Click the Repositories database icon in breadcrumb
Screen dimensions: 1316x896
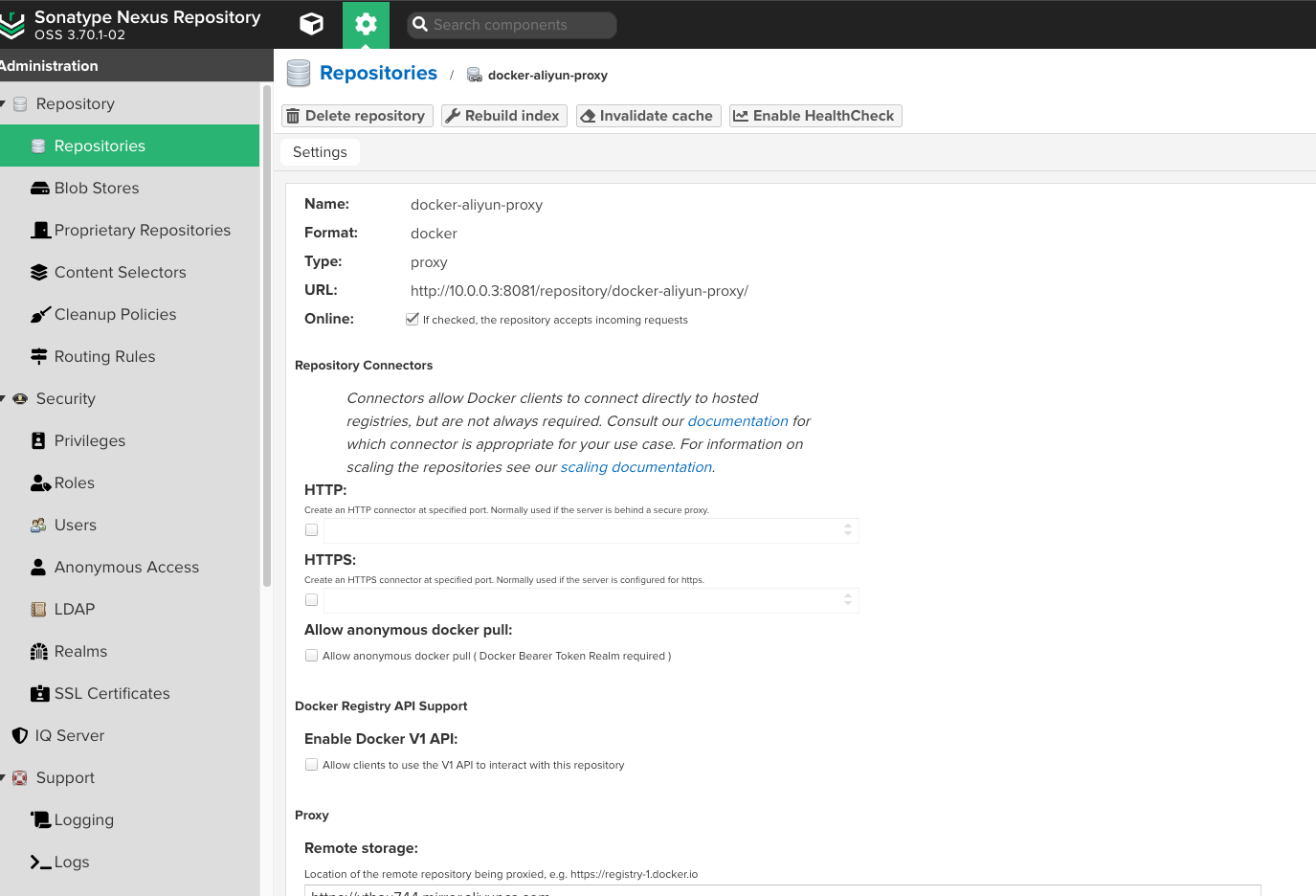point(299,74)
